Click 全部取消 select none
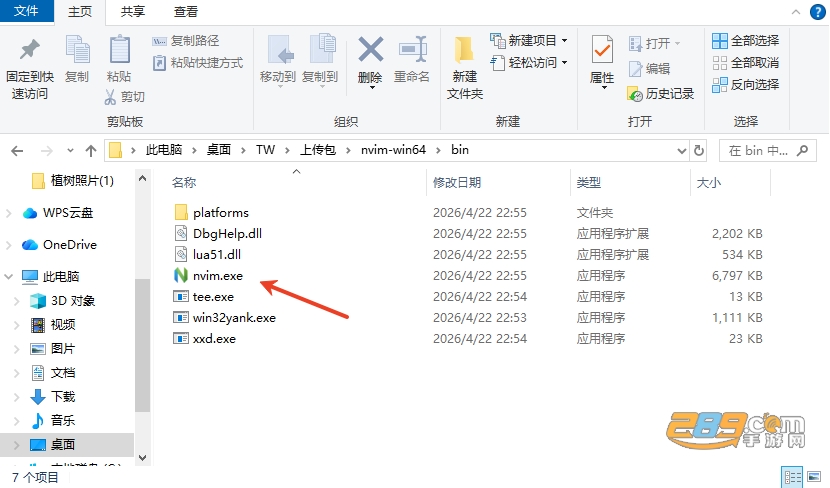 coord(746,63)
